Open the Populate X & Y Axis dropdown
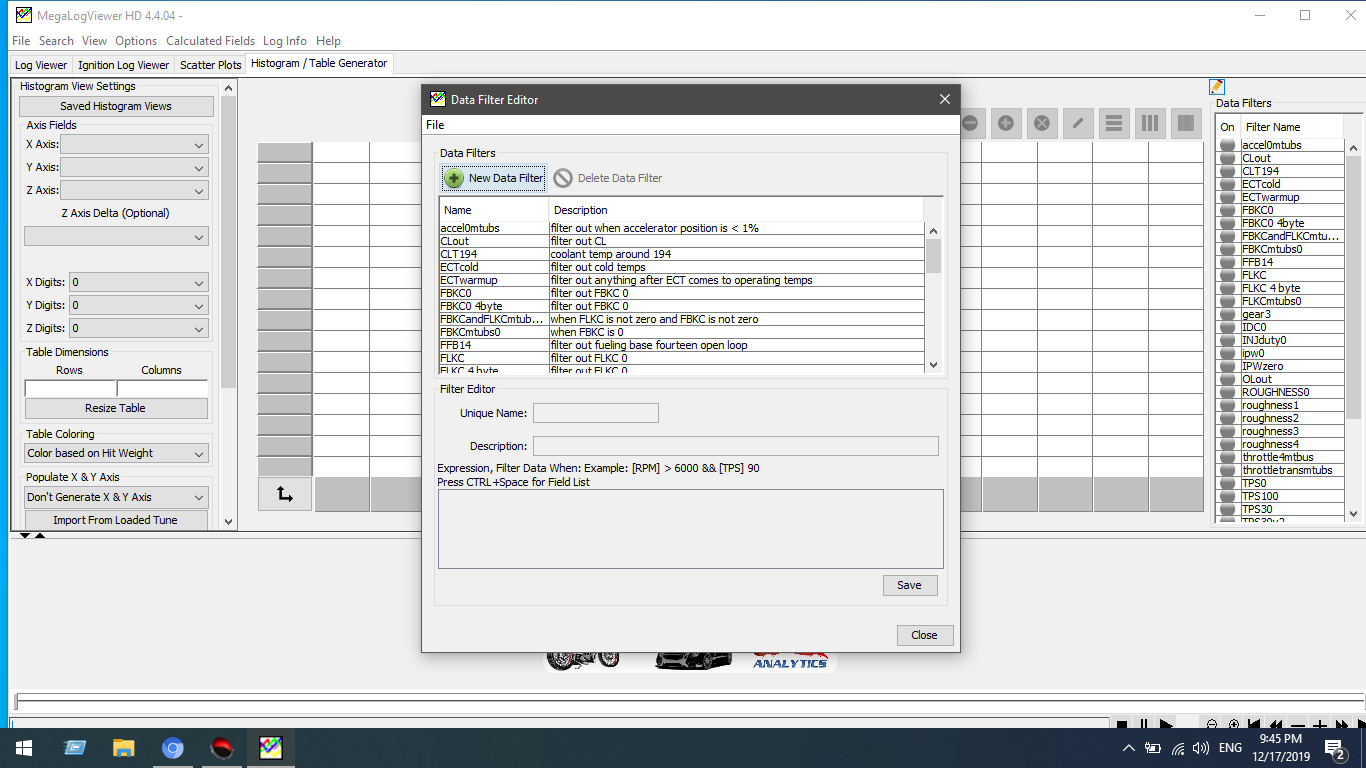 tap(116, 497)
